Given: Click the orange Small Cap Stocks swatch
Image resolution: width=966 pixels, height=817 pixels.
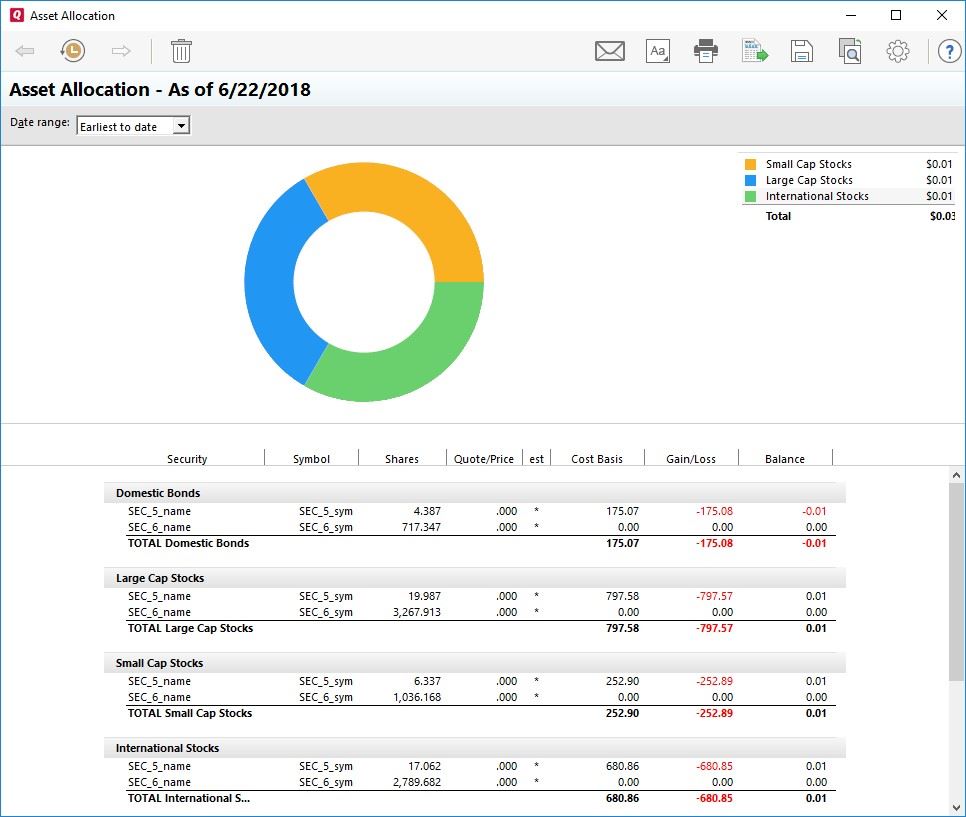Looking at the screenshot, I should pos(750,164).
